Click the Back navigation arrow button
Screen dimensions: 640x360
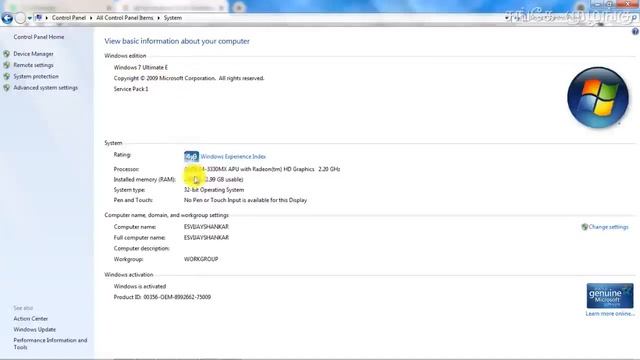(7, 18)
